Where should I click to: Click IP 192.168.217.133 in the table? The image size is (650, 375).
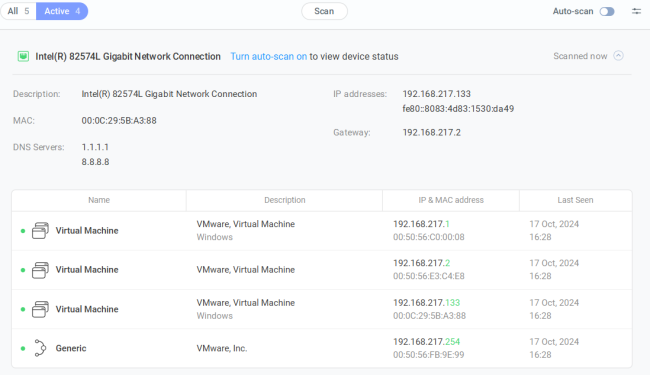[427, 303]
